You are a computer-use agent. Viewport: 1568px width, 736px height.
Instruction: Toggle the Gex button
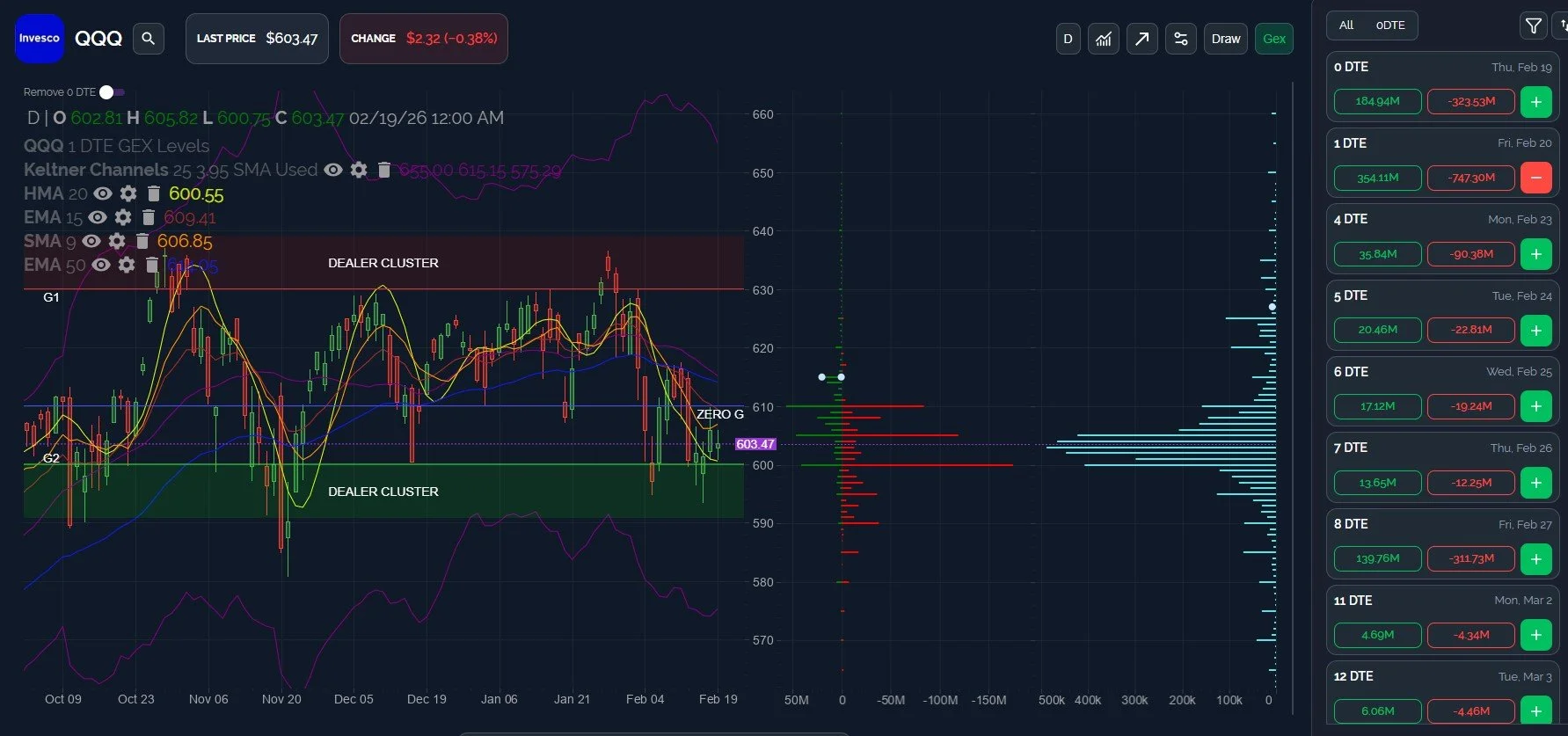coord(1274,39)
